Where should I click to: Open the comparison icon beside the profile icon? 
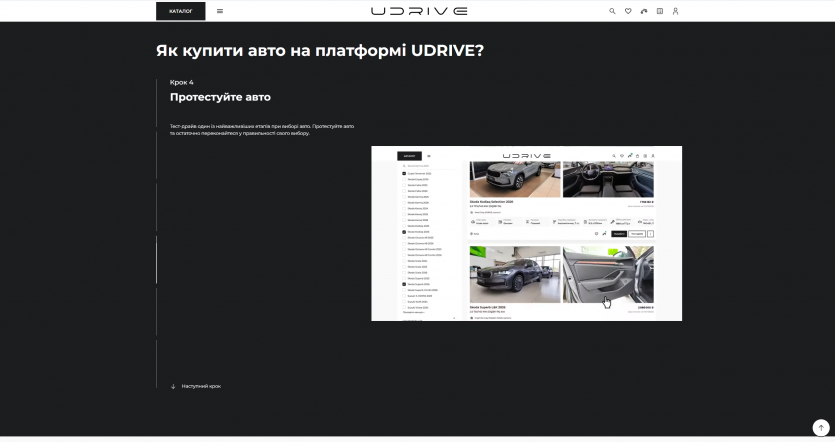660,11
